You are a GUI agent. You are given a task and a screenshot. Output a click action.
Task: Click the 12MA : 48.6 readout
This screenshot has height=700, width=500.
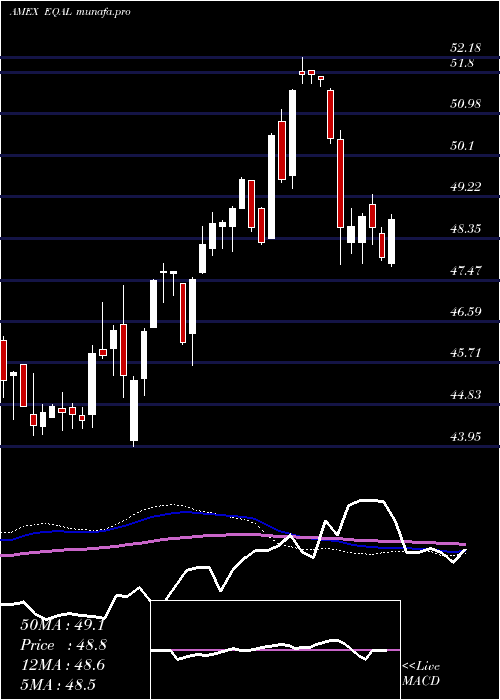(x=62, y=665)
